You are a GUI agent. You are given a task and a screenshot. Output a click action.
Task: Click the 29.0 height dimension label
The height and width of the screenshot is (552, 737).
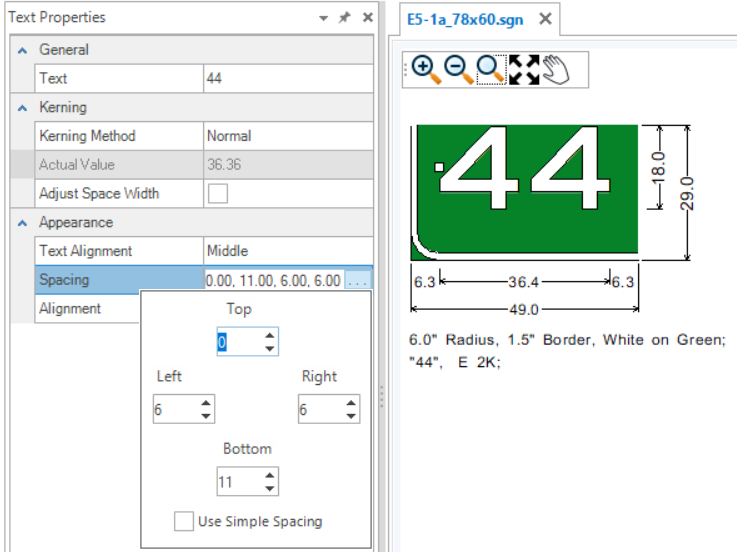pos(687,193)
